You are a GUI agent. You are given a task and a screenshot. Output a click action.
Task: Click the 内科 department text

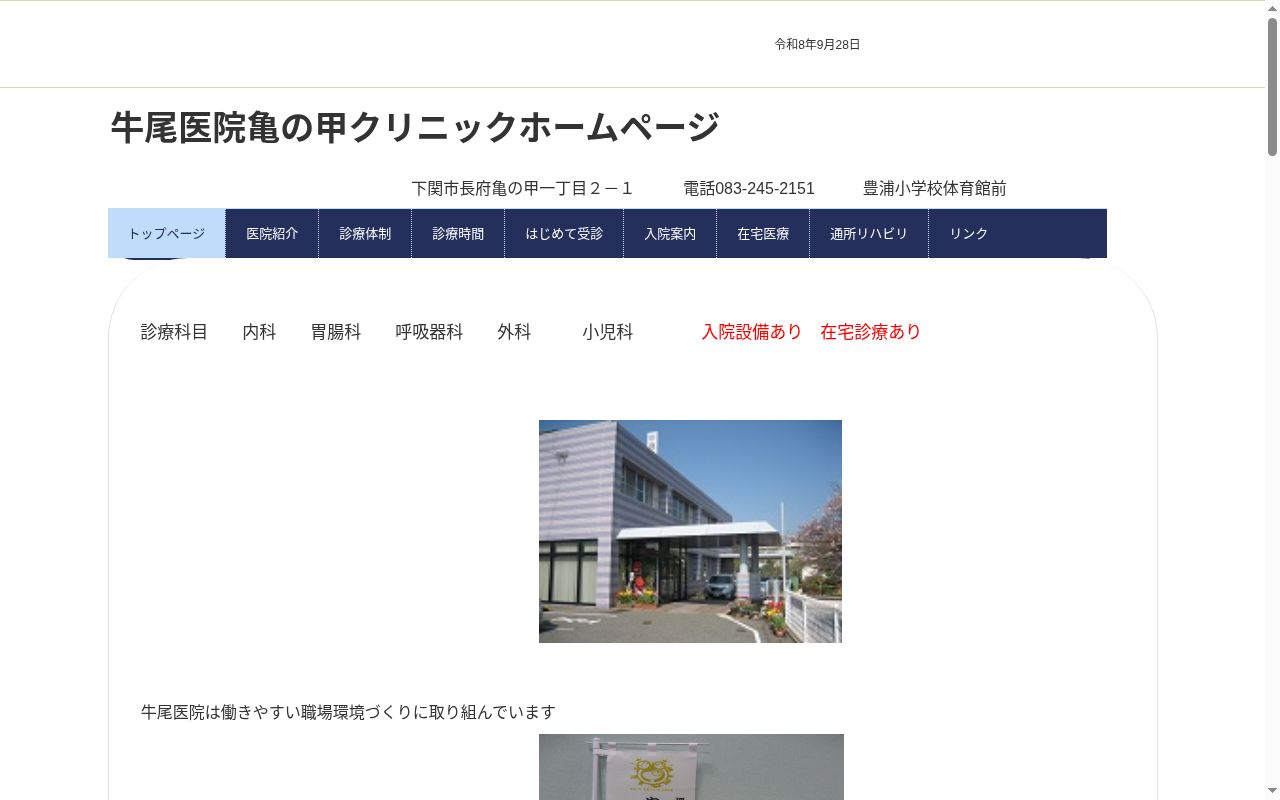click(x=259, y=332)
